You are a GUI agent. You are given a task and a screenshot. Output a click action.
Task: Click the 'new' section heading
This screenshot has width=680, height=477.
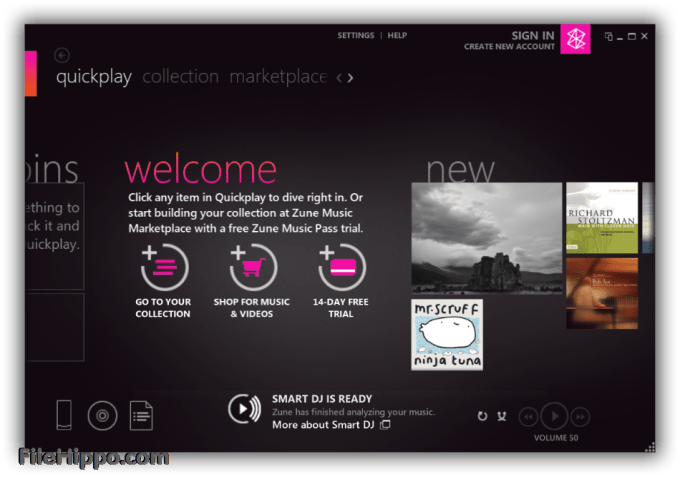click(x=461, y=170)
